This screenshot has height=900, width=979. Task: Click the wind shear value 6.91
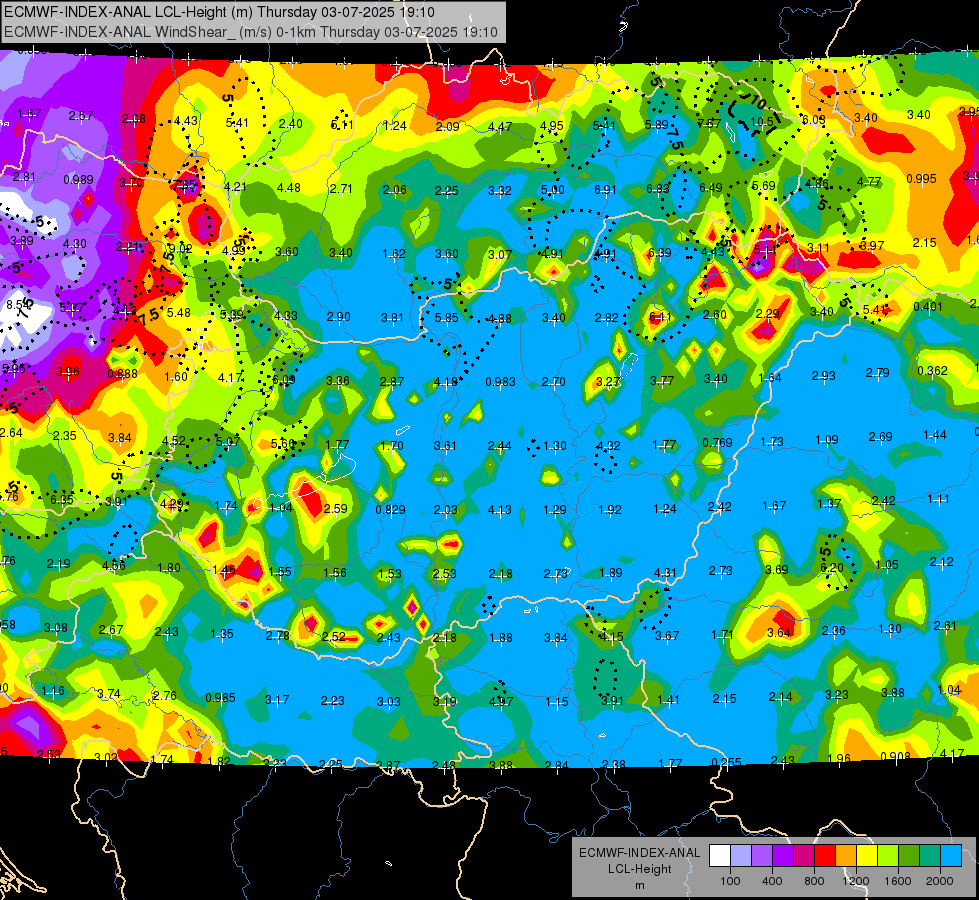pyautogui.click(x=605, y=189)
